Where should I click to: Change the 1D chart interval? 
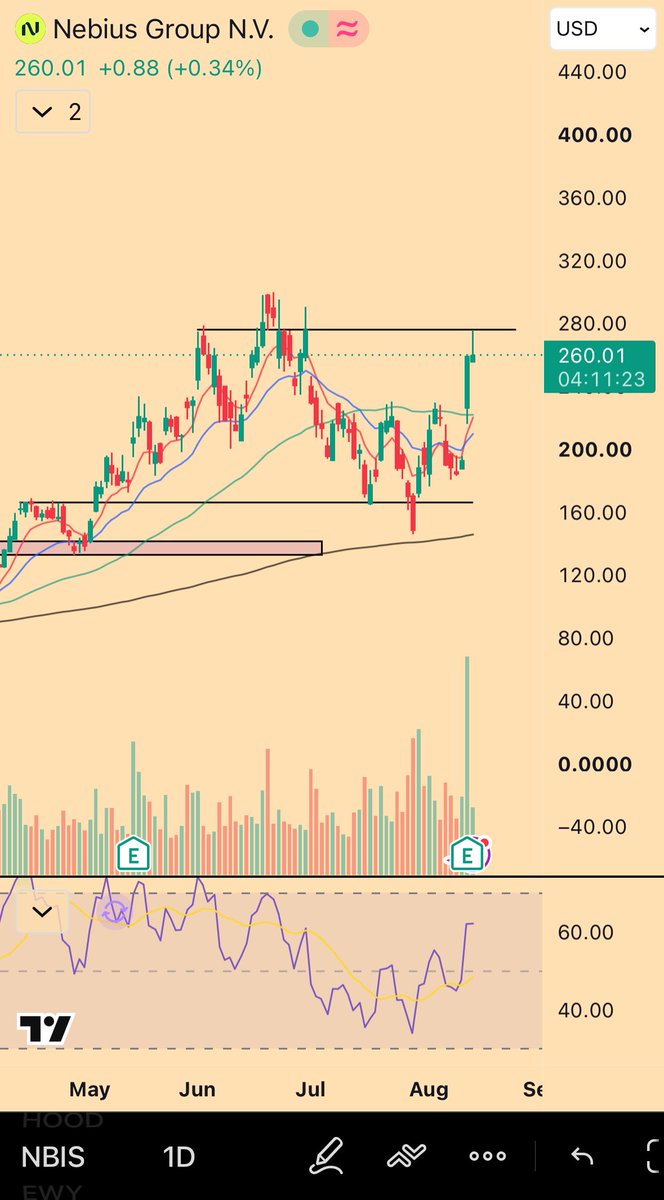tap(178, 1157)
